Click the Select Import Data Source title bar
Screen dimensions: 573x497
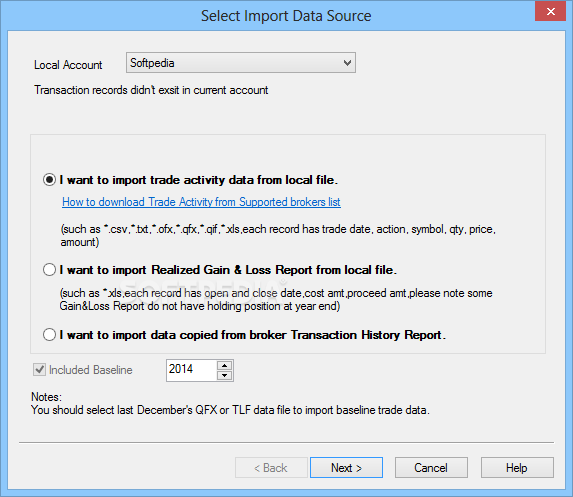(x=286, y=16)
